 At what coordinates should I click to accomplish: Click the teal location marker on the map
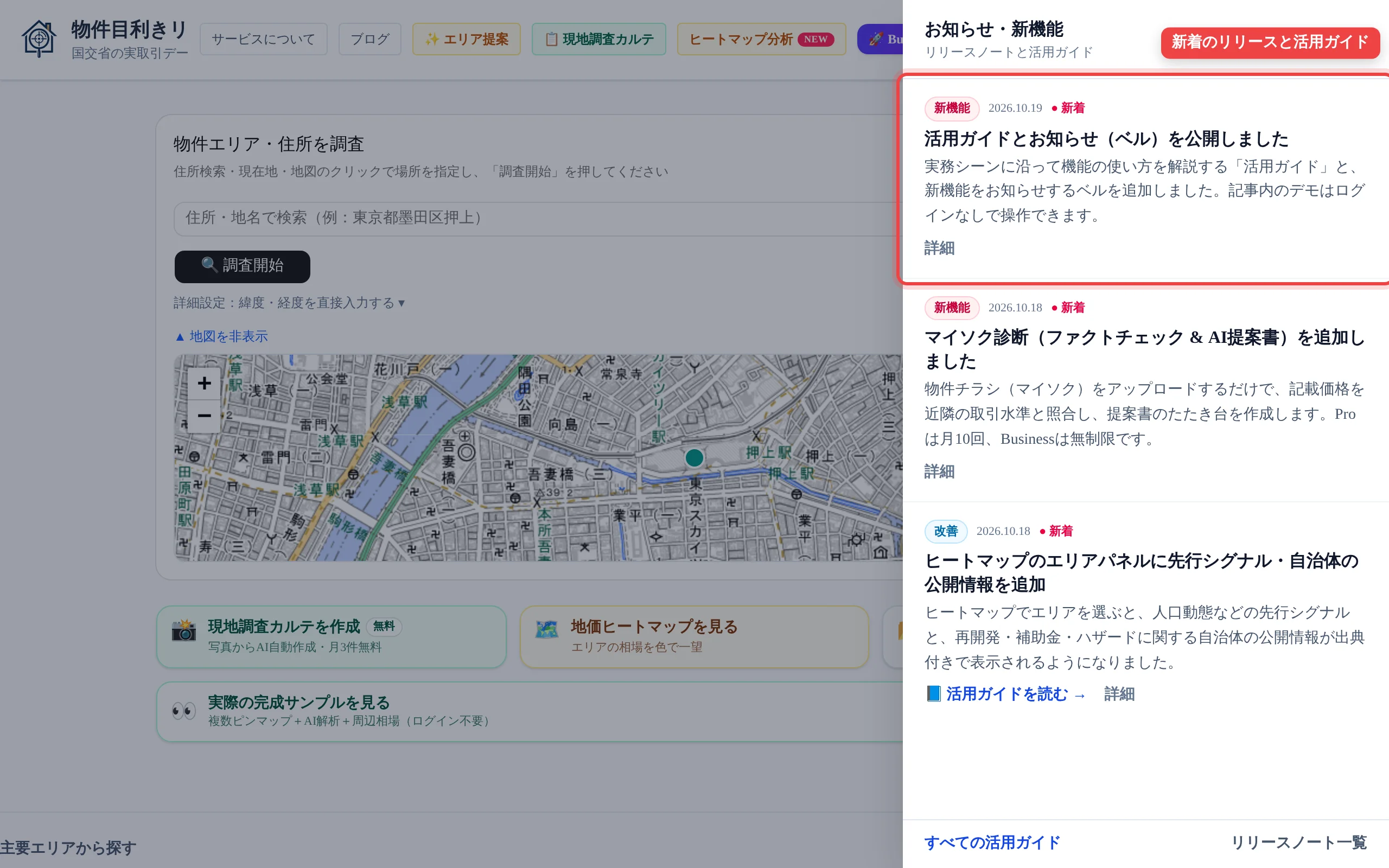(x=694, y=457)
